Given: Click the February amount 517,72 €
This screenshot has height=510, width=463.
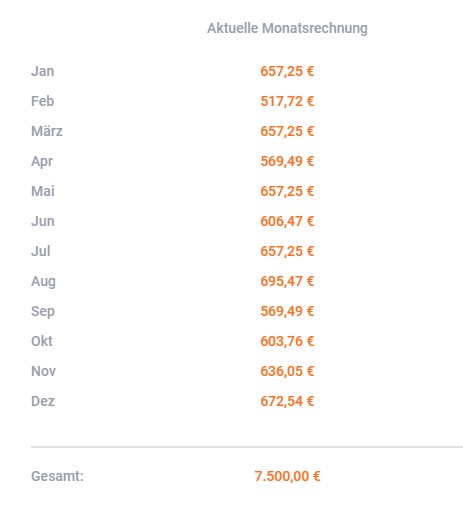Looking at the screenshot, I should pyautogui.click(x=287, y=101).
